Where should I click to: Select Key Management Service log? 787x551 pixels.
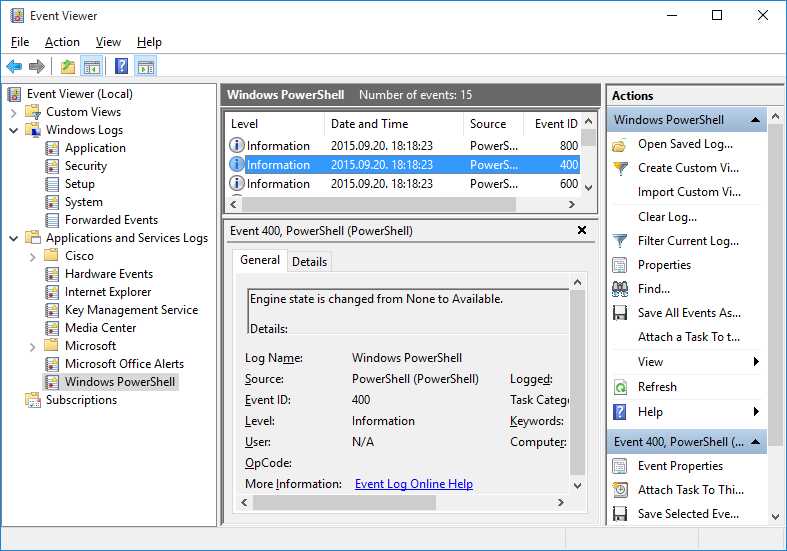pos(132,310)
